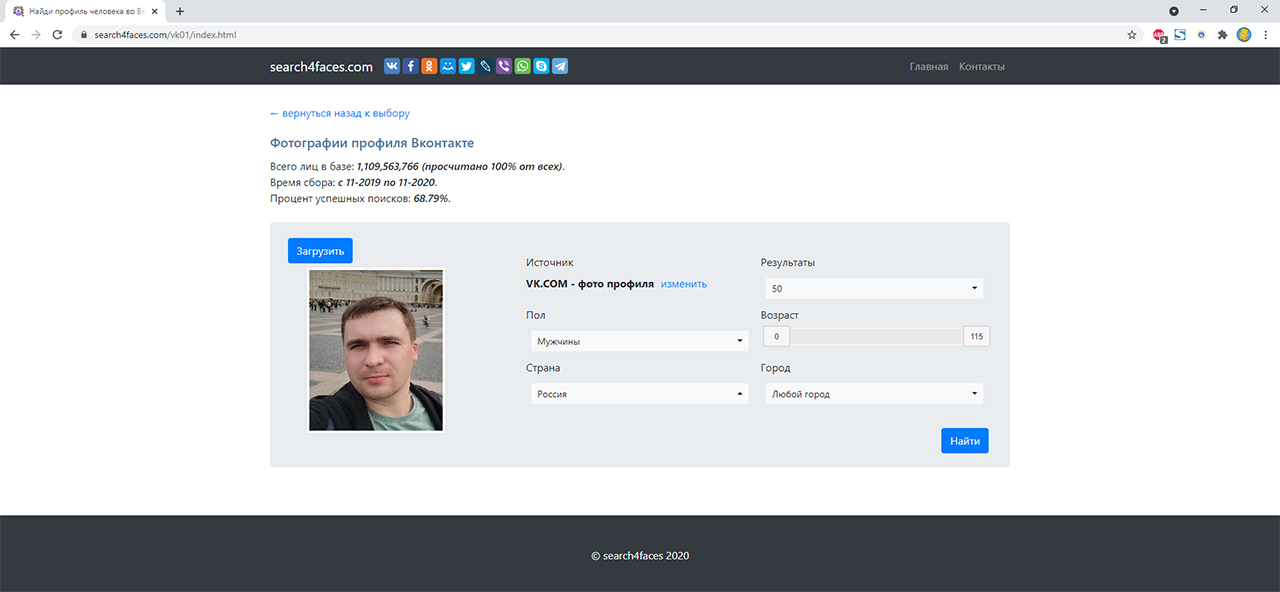Click the address bar URL field

click(600, 34)
